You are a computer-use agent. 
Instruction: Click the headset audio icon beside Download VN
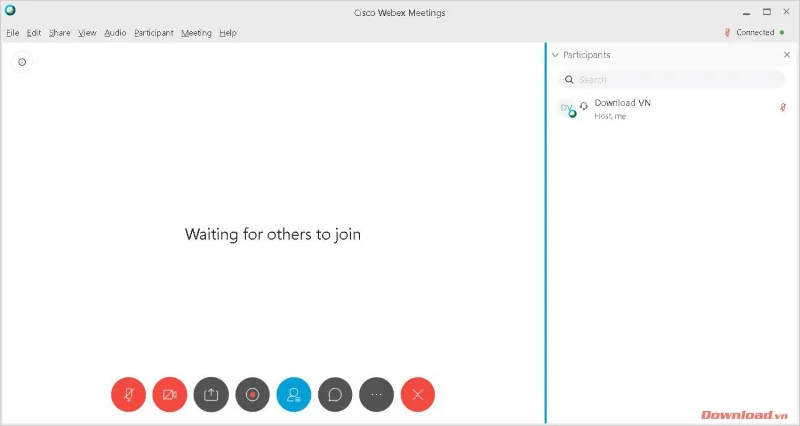[584, 106]
